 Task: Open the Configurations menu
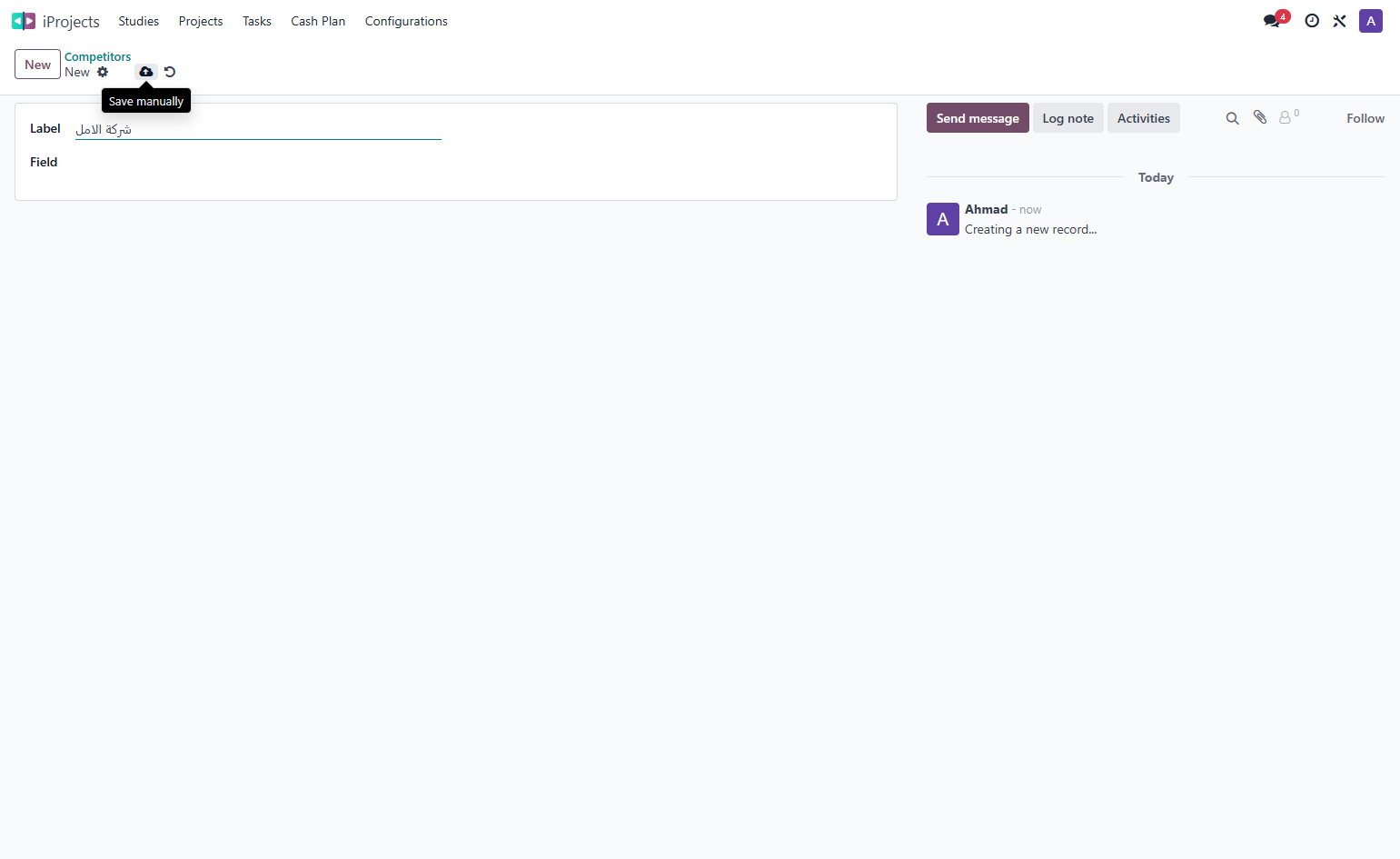(406, 21)
